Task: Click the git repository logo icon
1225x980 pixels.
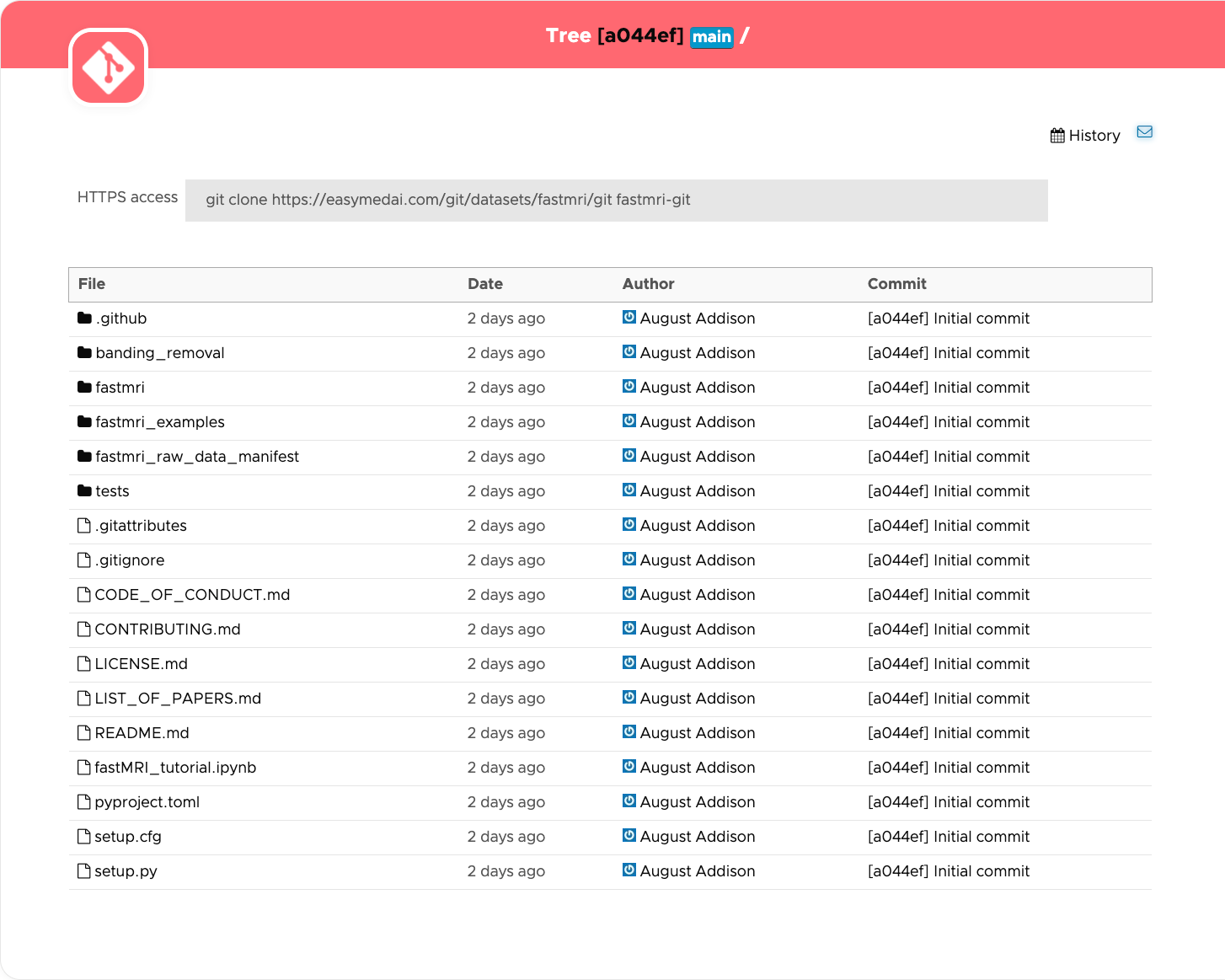Action: click(x=108, y=67)
